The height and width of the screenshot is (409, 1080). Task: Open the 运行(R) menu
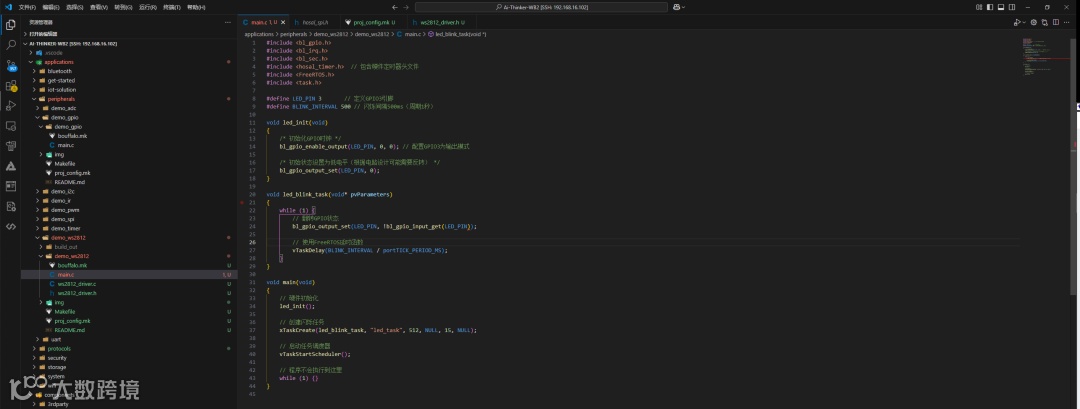tap(147, 7)
